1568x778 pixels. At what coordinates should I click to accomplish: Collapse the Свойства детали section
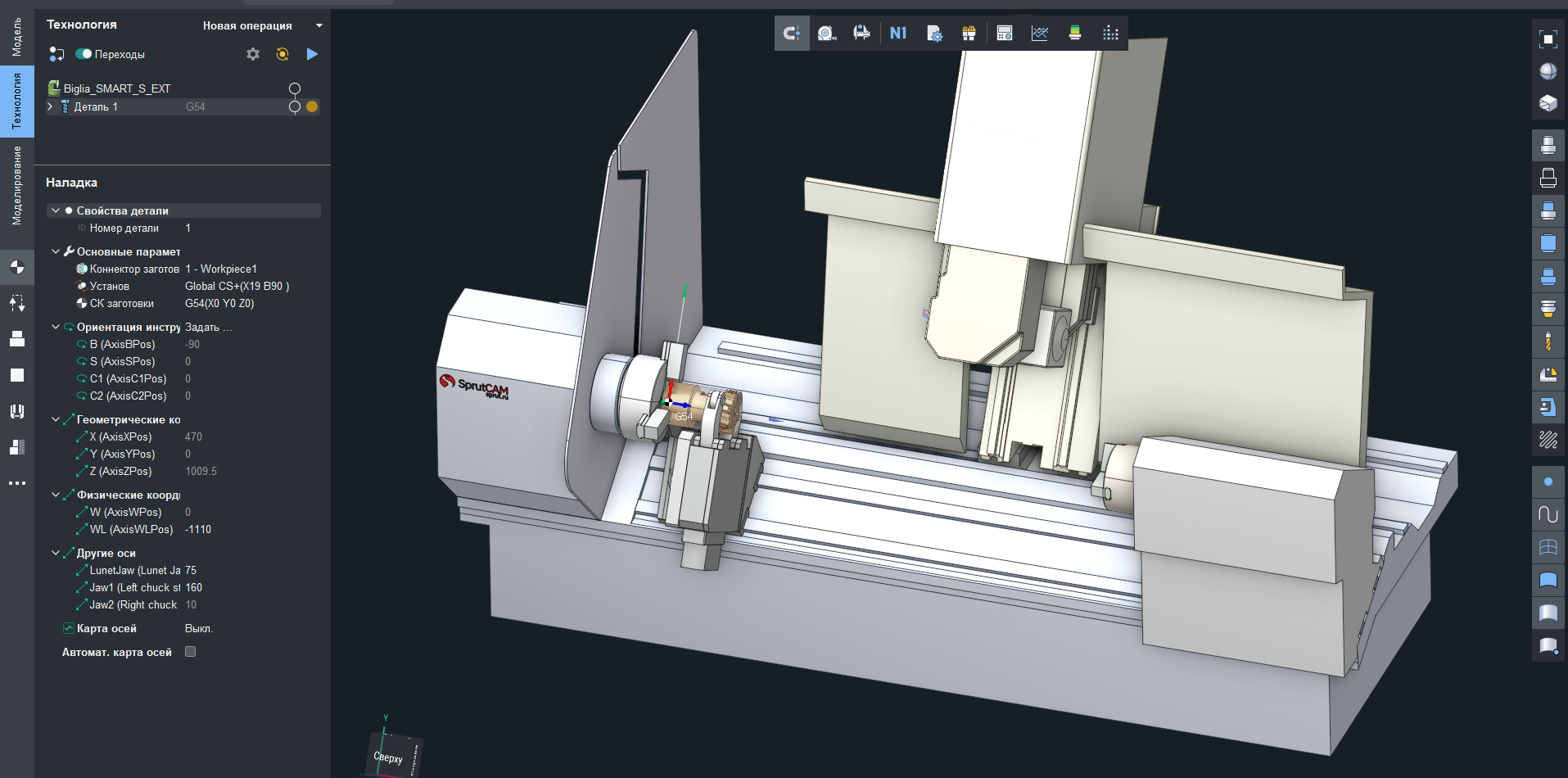click(x=56, y=210)
